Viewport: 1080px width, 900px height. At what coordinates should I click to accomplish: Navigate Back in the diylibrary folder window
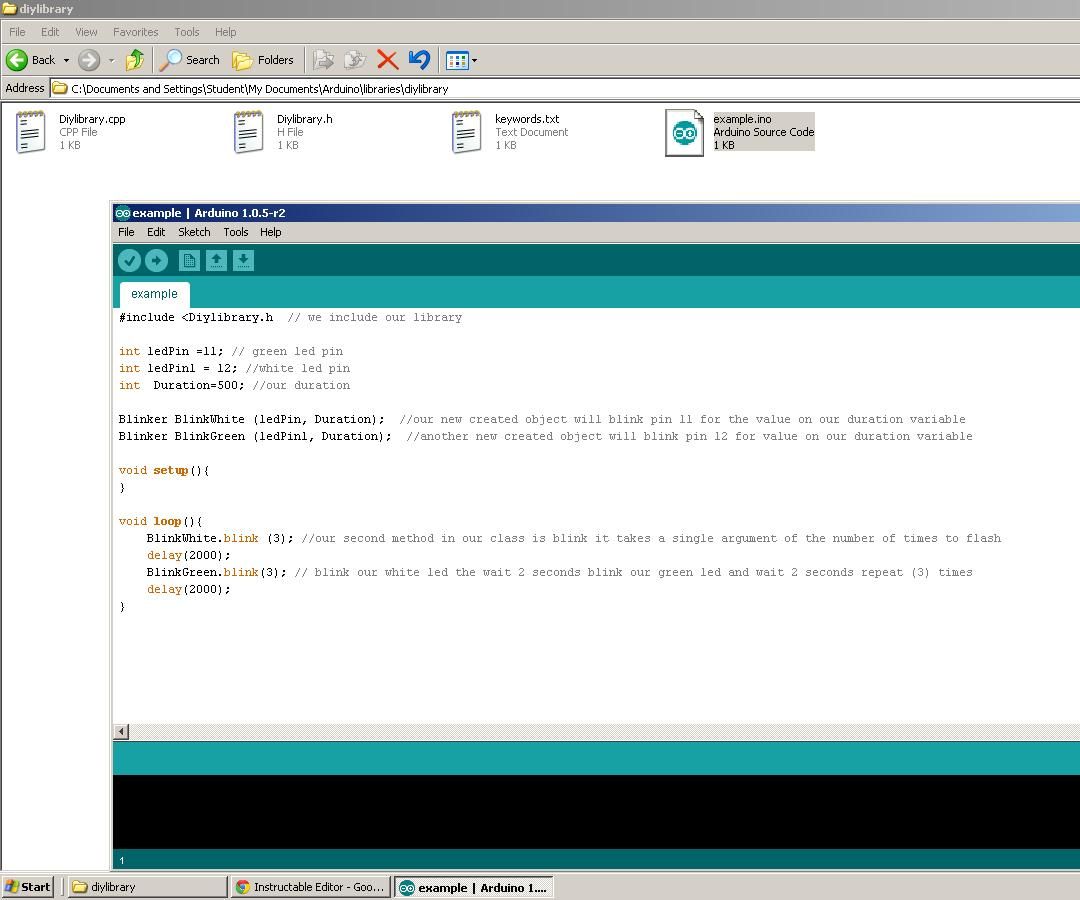click(x=30, y=60)
